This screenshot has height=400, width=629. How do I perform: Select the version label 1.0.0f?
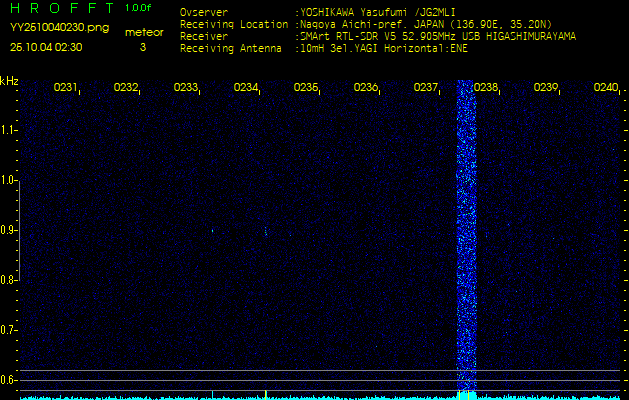click(138, 8)
